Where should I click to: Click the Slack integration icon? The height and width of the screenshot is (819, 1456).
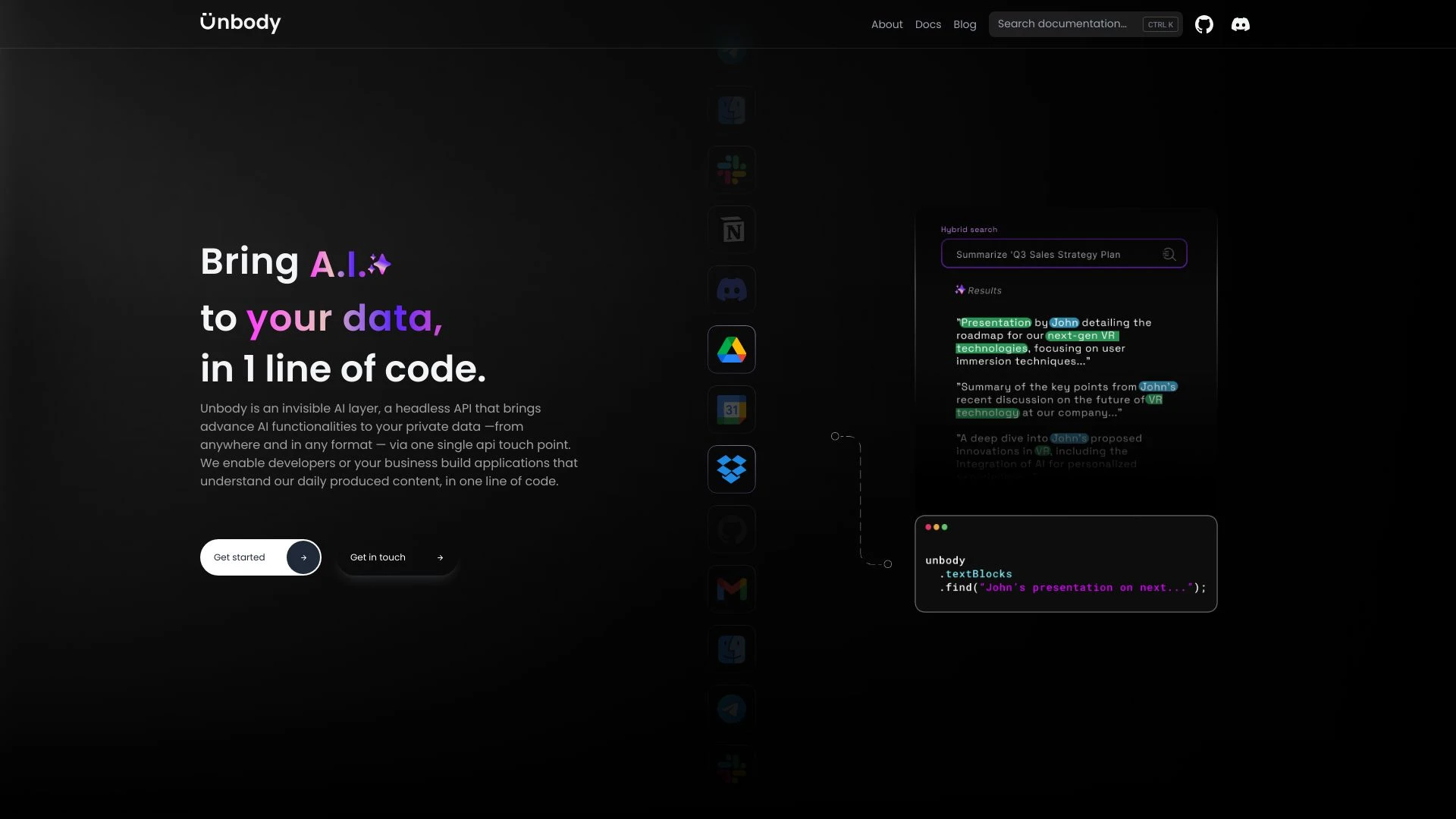(x=731, y=168)
